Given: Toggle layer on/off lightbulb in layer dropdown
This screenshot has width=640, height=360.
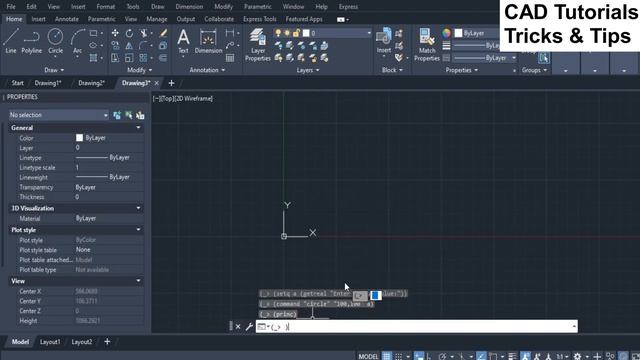Looking at the screenshot, I should pyautogui.click(x=278, y=33).
